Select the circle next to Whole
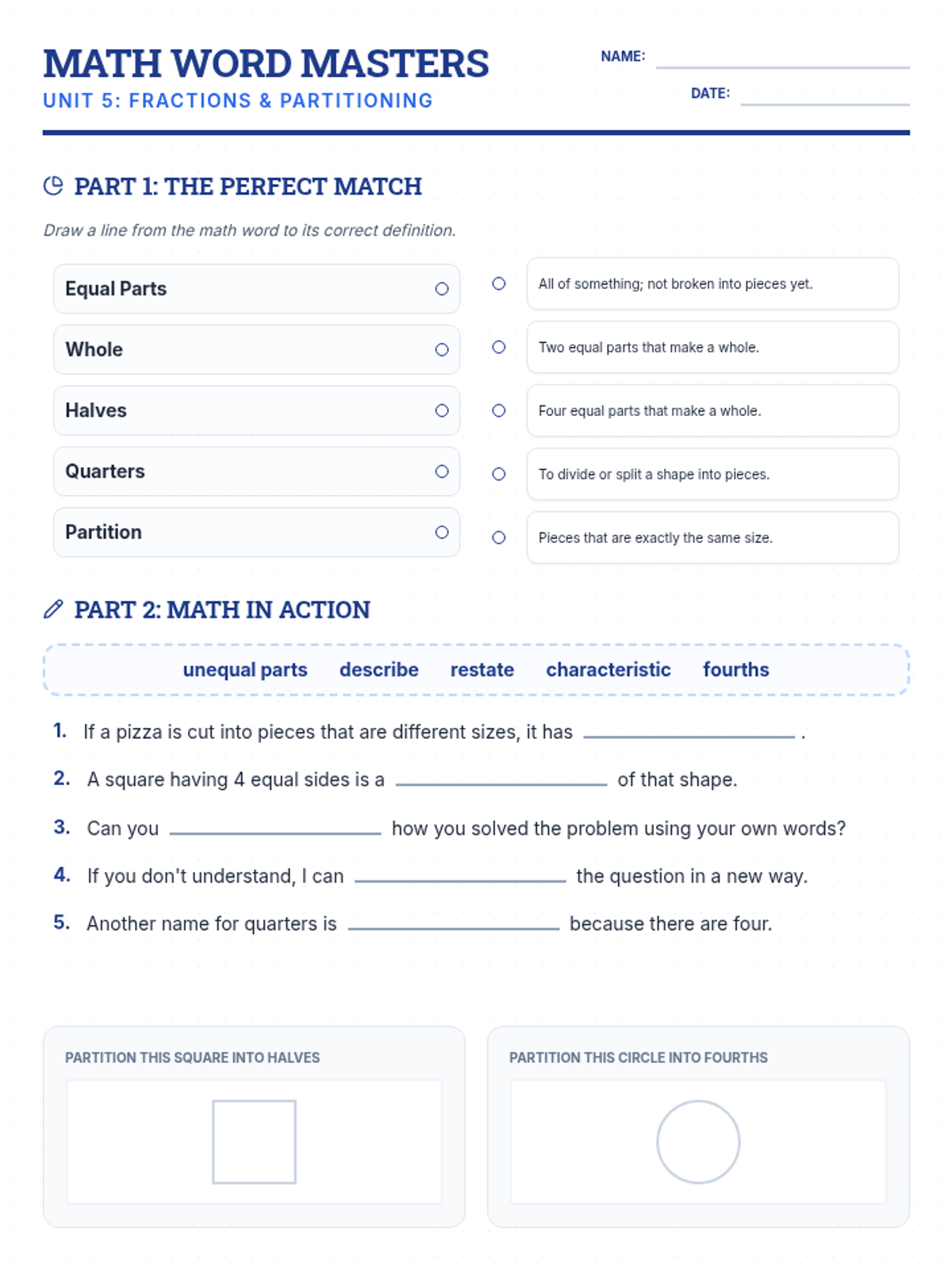The image size is (952, 1270). pyautogui.click(x=442, y=349)
